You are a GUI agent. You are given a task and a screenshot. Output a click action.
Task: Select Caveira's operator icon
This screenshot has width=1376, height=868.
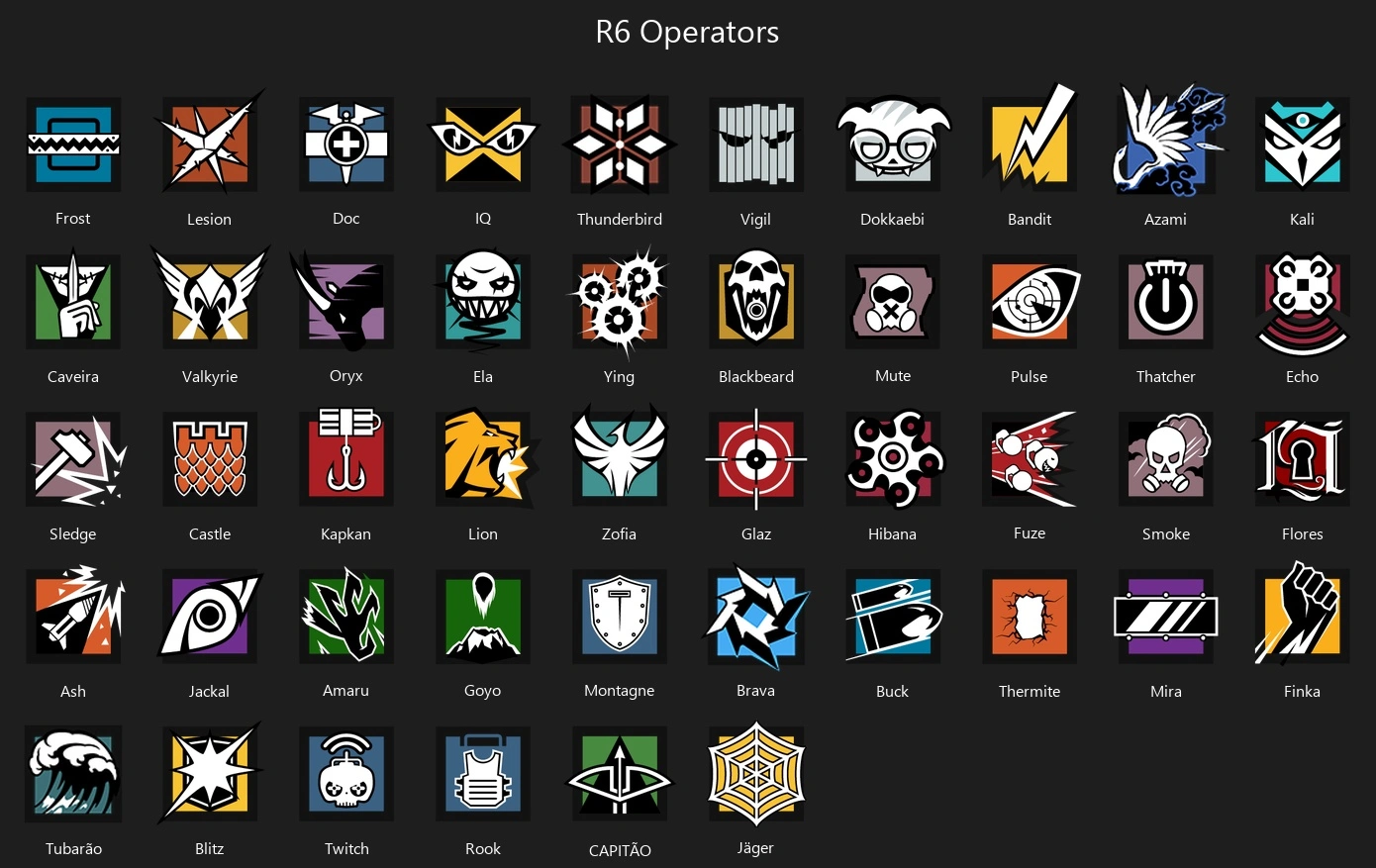(x=73, y=301)
